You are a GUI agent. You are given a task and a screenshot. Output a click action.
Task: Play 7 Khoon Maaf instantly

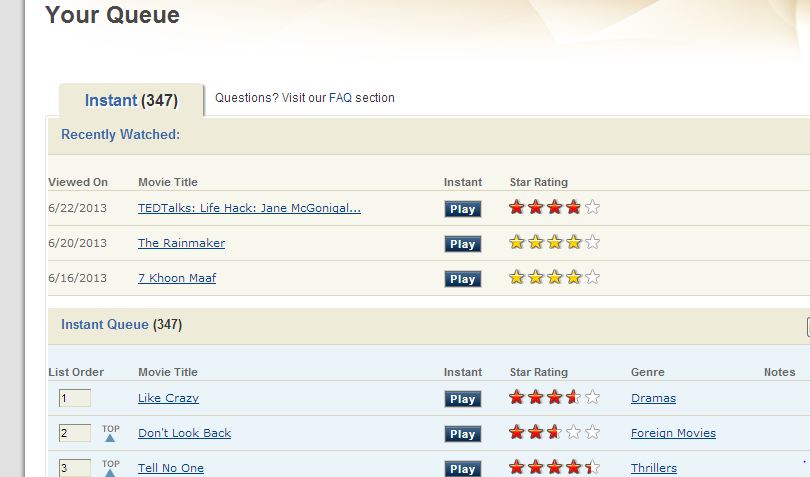[463, 279]
